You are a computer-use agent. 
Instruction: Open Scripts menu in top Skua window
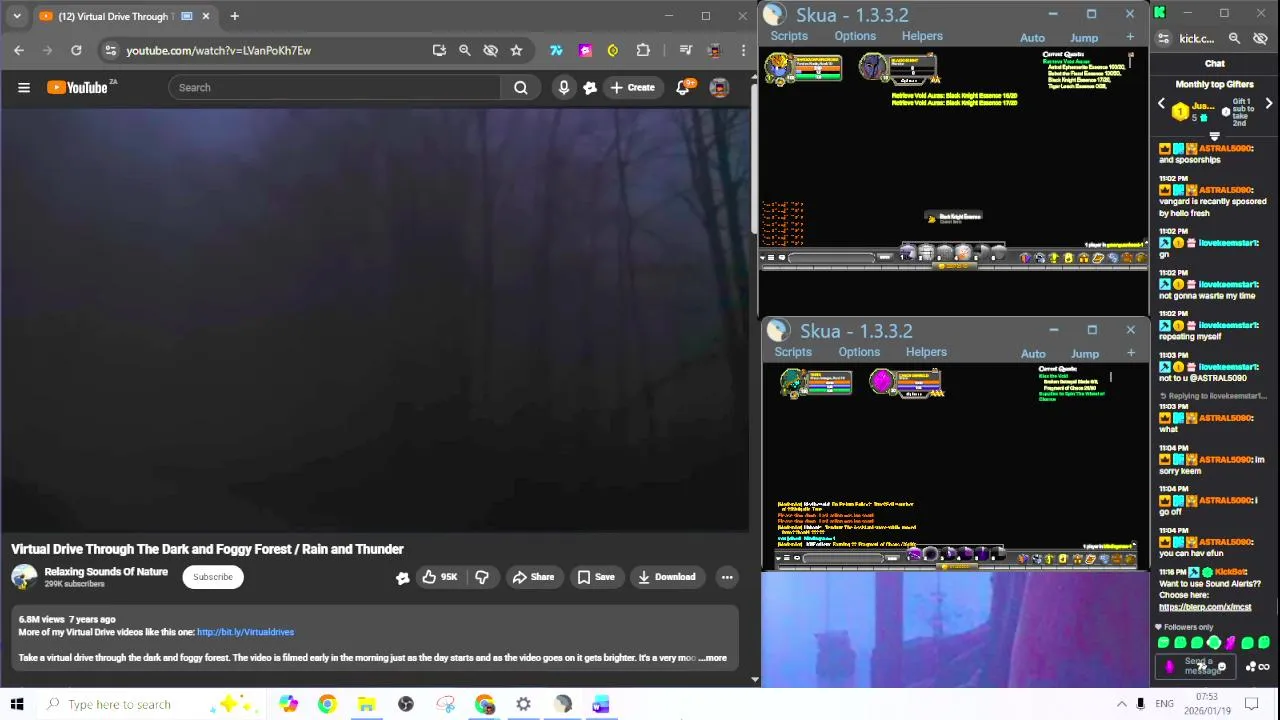(x=789, y=36)
